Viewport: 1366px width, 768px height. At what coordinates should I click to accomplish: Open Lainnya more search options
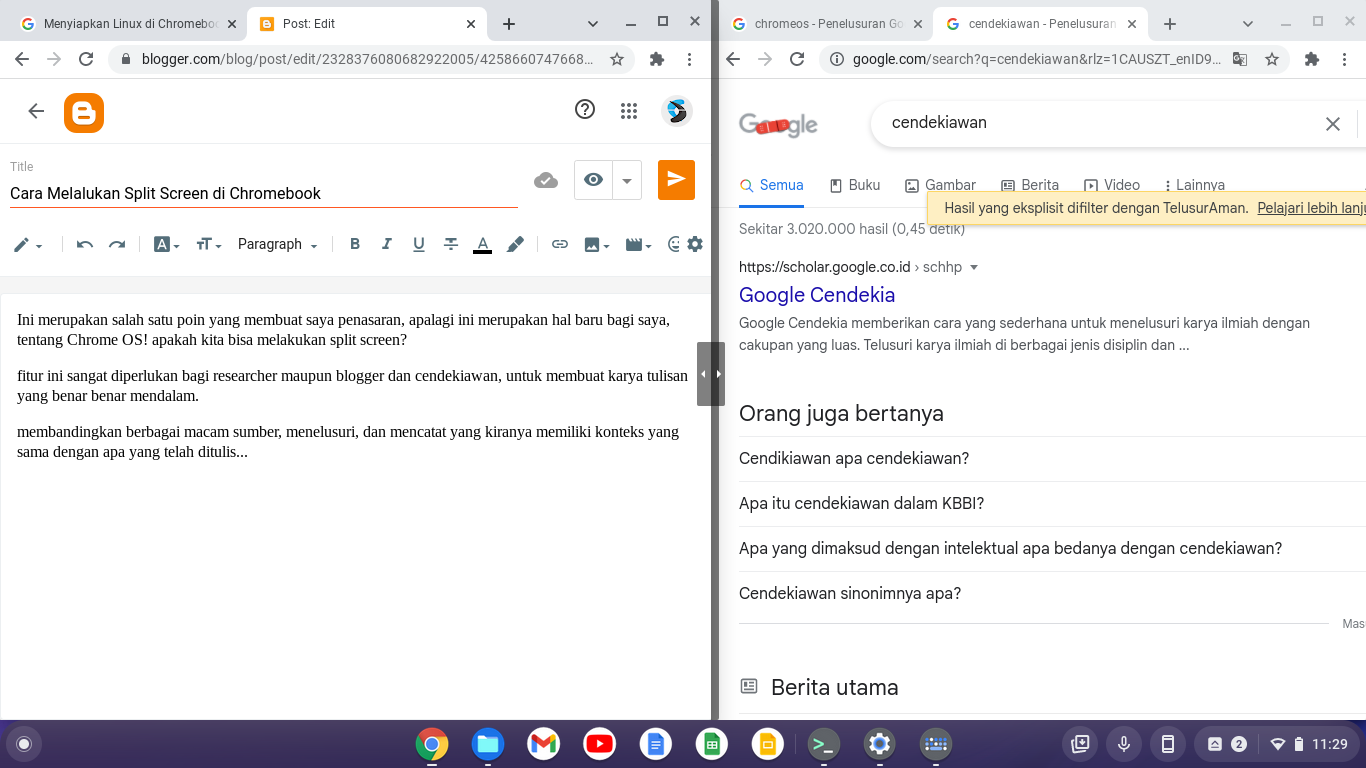tap(1195, 185)
